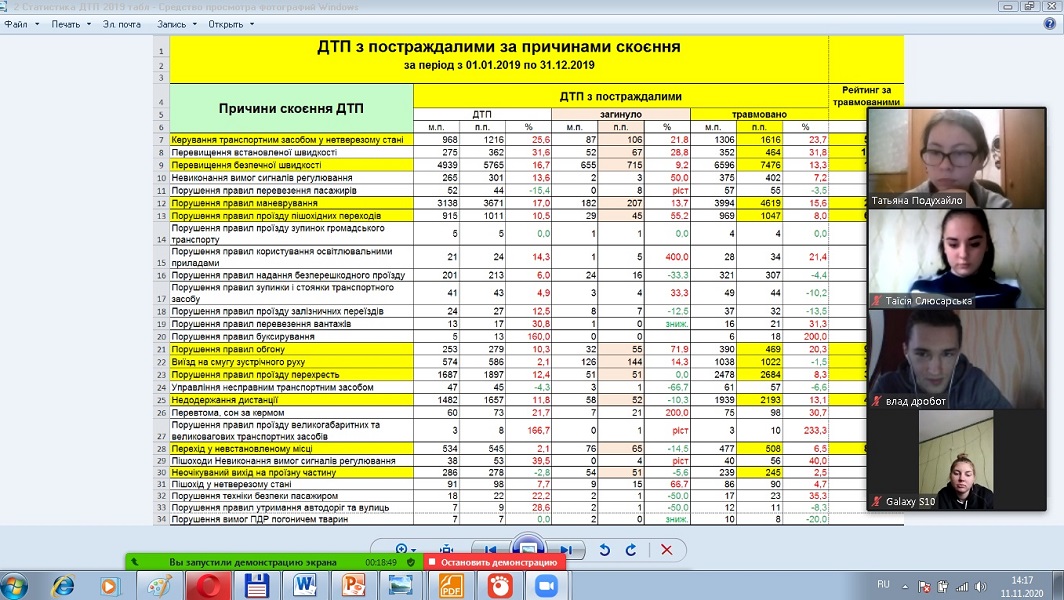Click the 'Рейтинг за травмованими' header

(867, 96)
